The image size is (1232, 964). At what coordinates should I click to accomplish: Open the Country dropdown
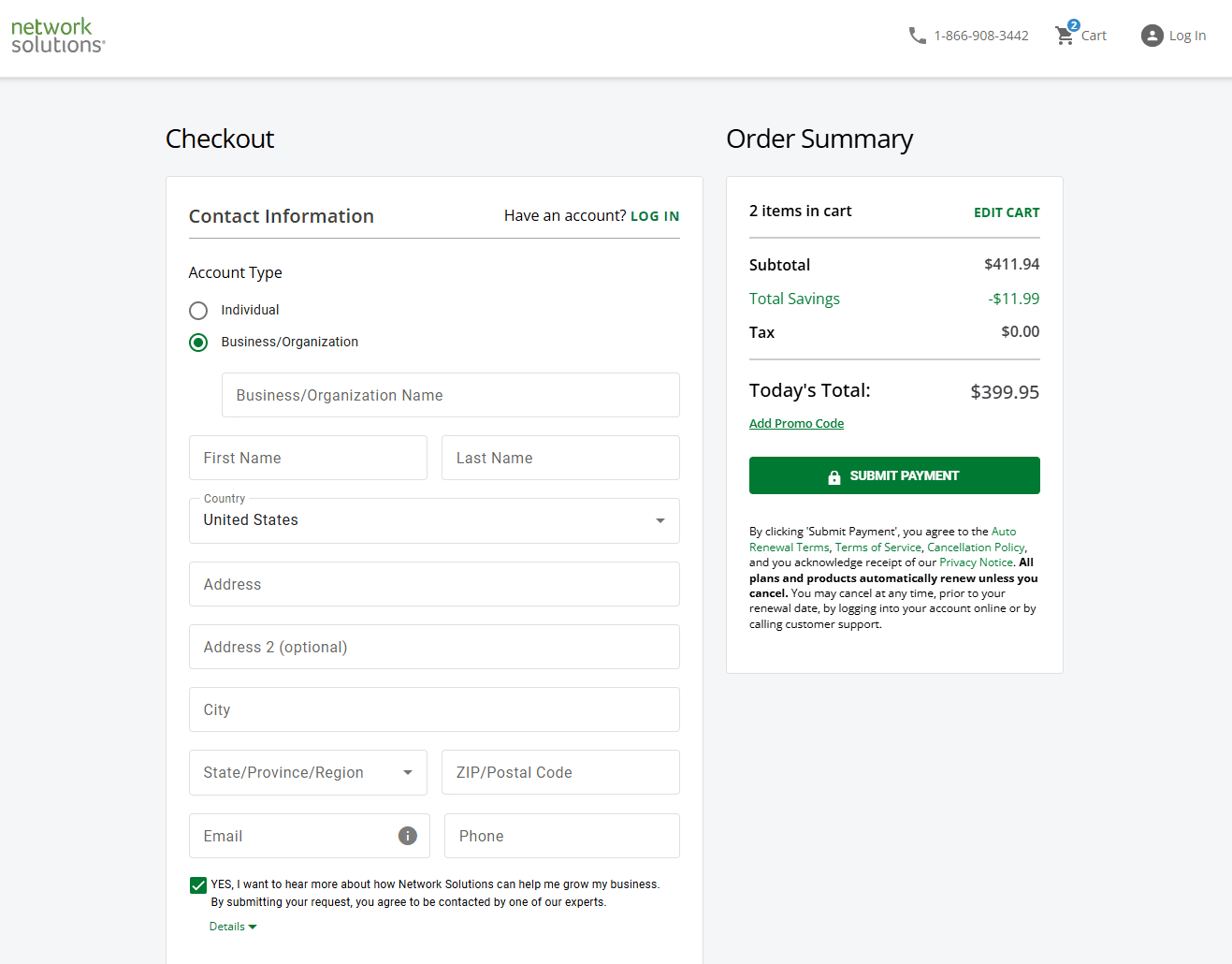[x=434, y=520]
